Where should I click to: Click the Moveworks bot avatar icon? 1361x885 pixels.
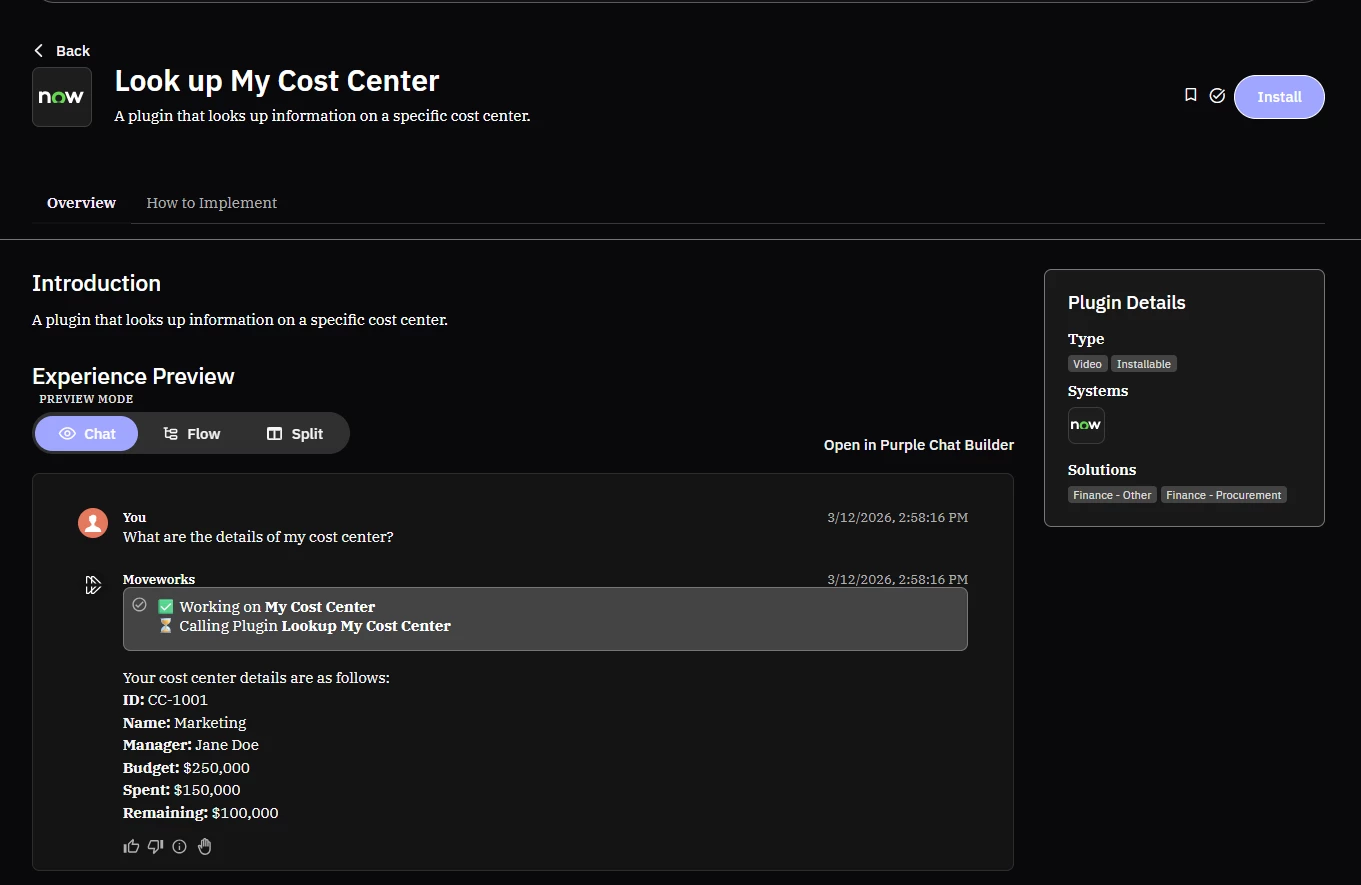pos(93,585)
